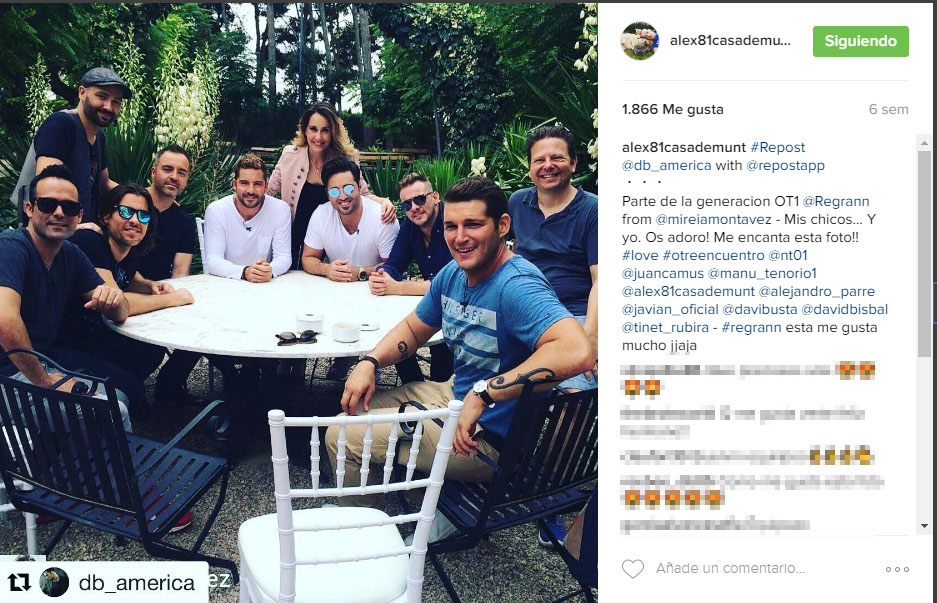View the 1.866 Me gusta likes list
Image resolution: width=937 pixels, height=603 pixels.
point(672,109)
